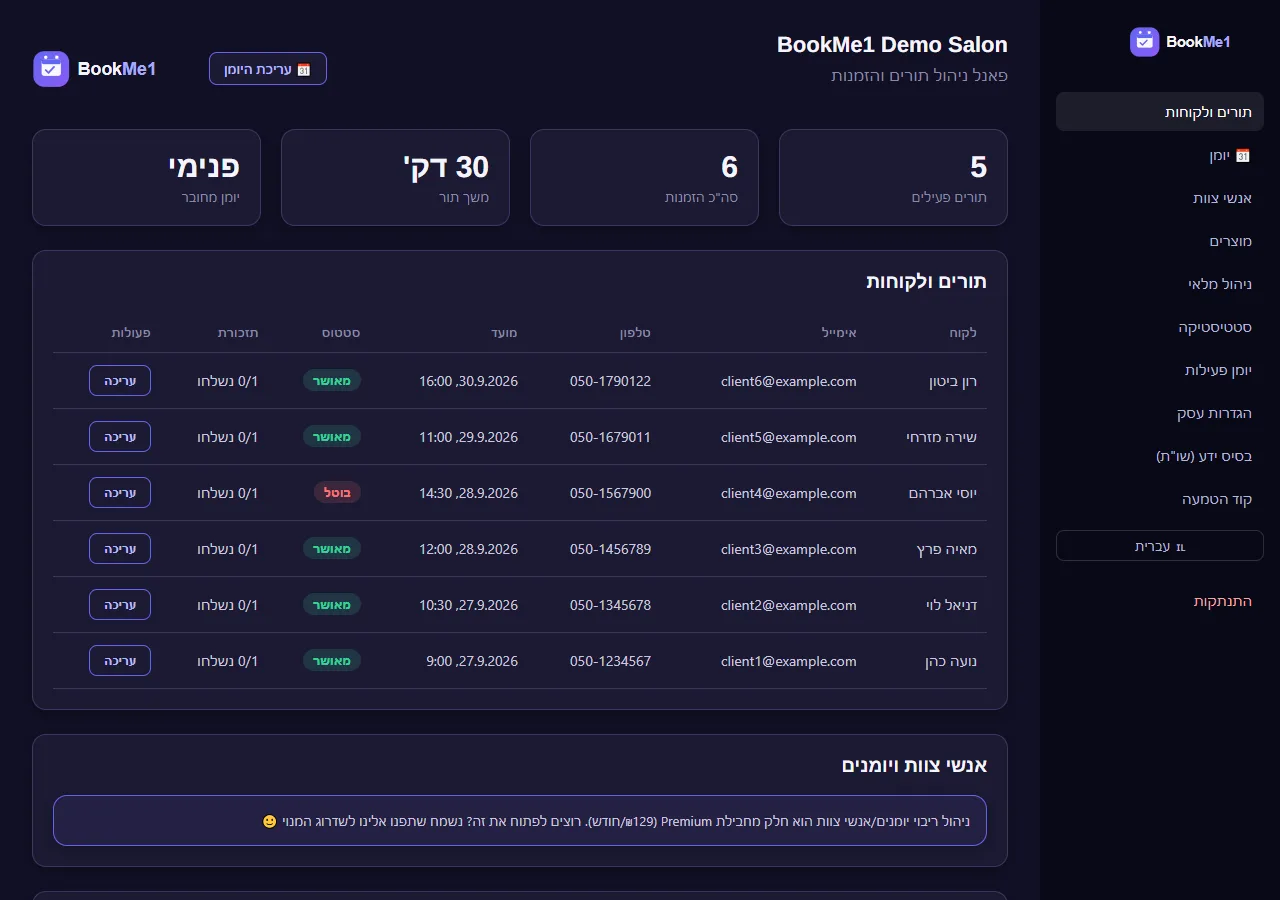Open קוד הטמעה in the sidebar
The width and height of the screenshot is (1280, 900).
(1160, 499)
